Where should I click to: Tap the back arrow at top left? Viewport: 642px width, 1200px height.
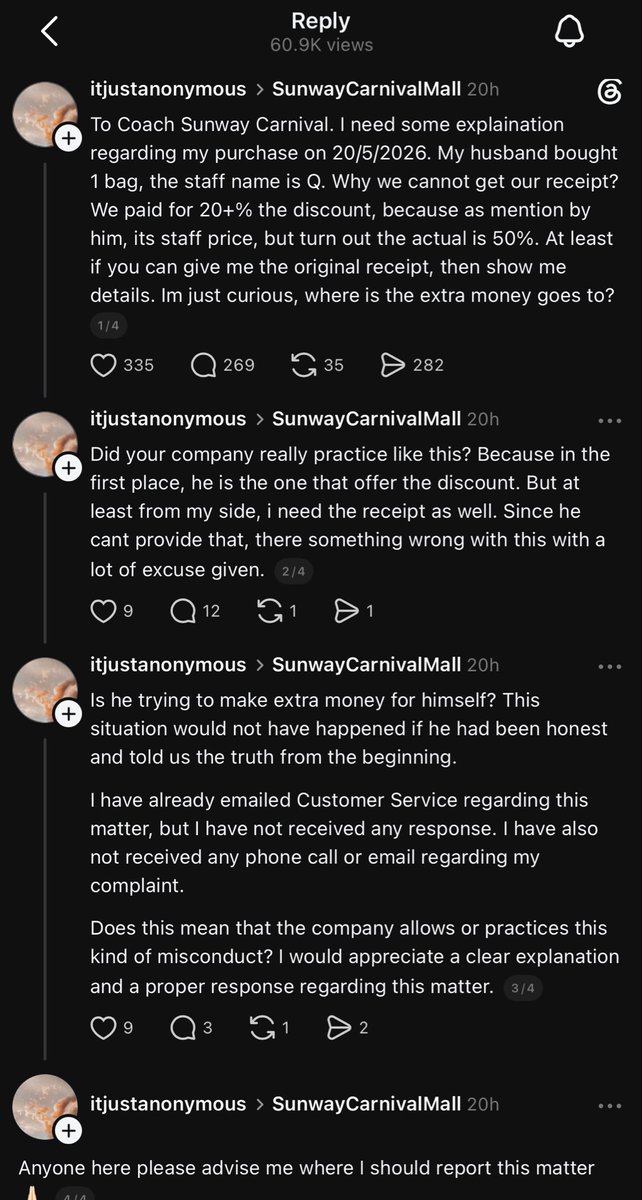click(50, 31)
